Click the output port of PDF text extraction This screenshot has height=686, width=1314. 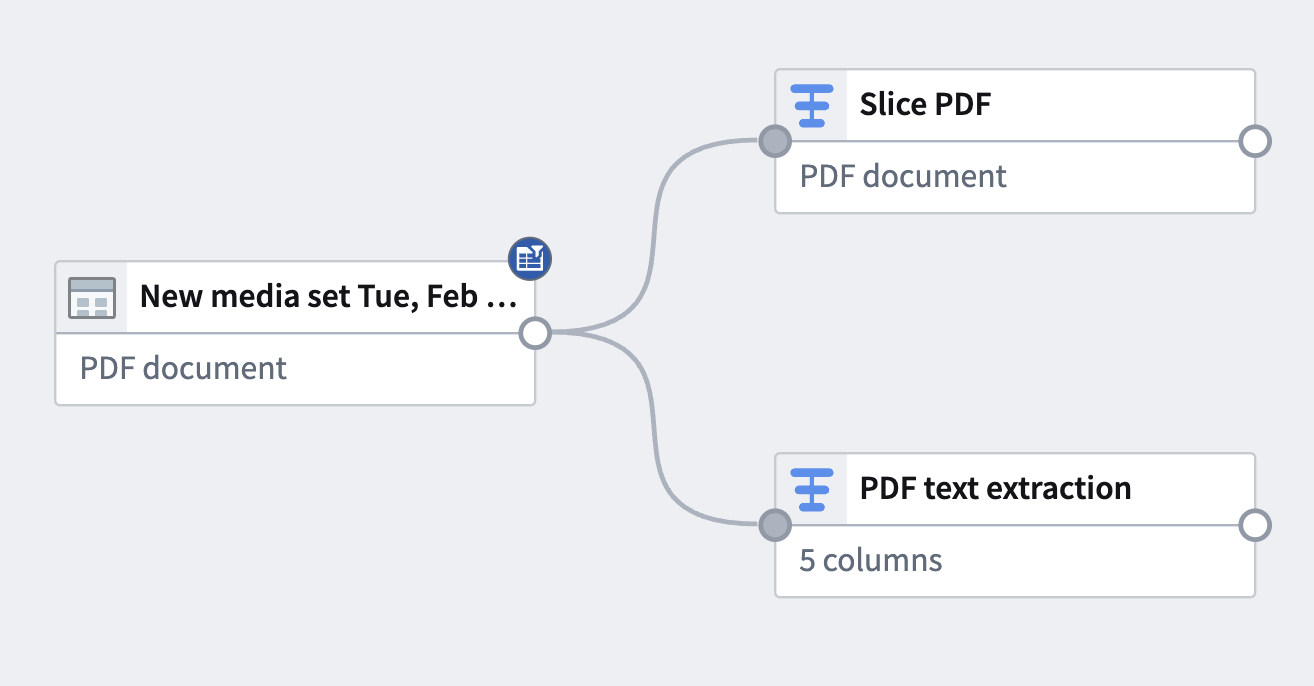pos(1254,526)
